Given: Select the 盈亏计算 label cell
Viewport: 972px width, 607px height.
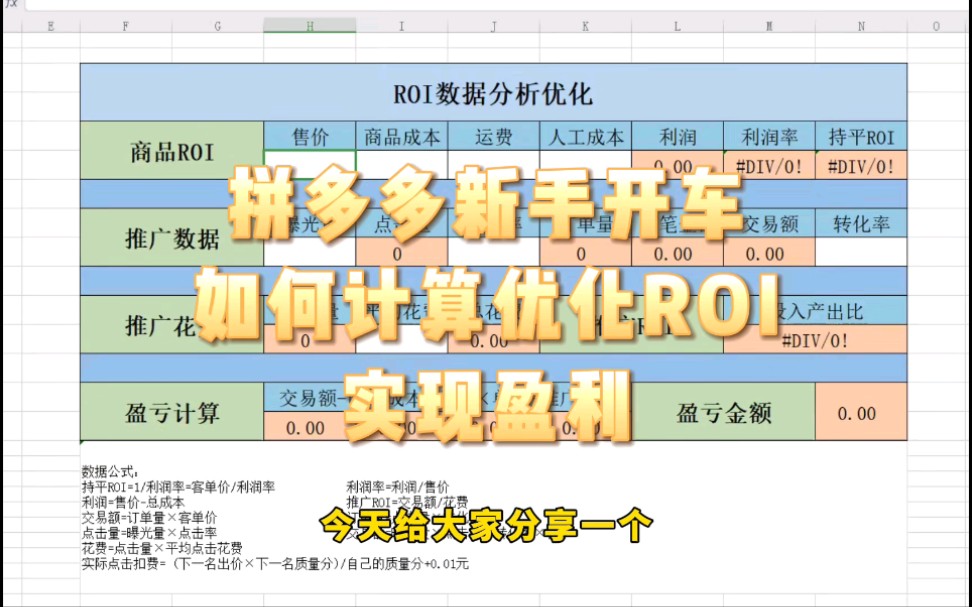Looking at the screenshot, I should [x=172, y=412].
